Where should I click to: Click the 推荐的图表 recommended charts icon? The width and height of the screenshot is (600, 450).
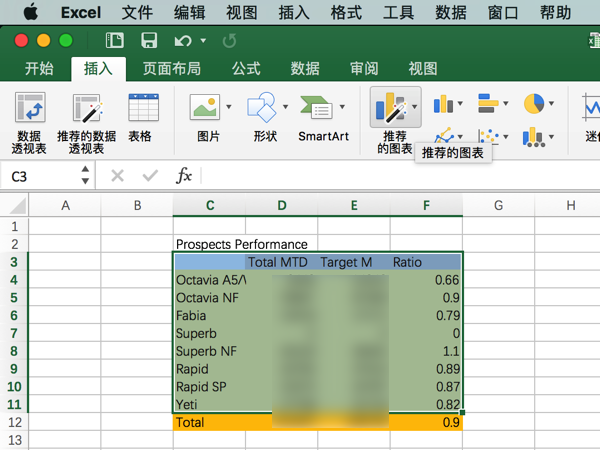(x=391, y=107)
